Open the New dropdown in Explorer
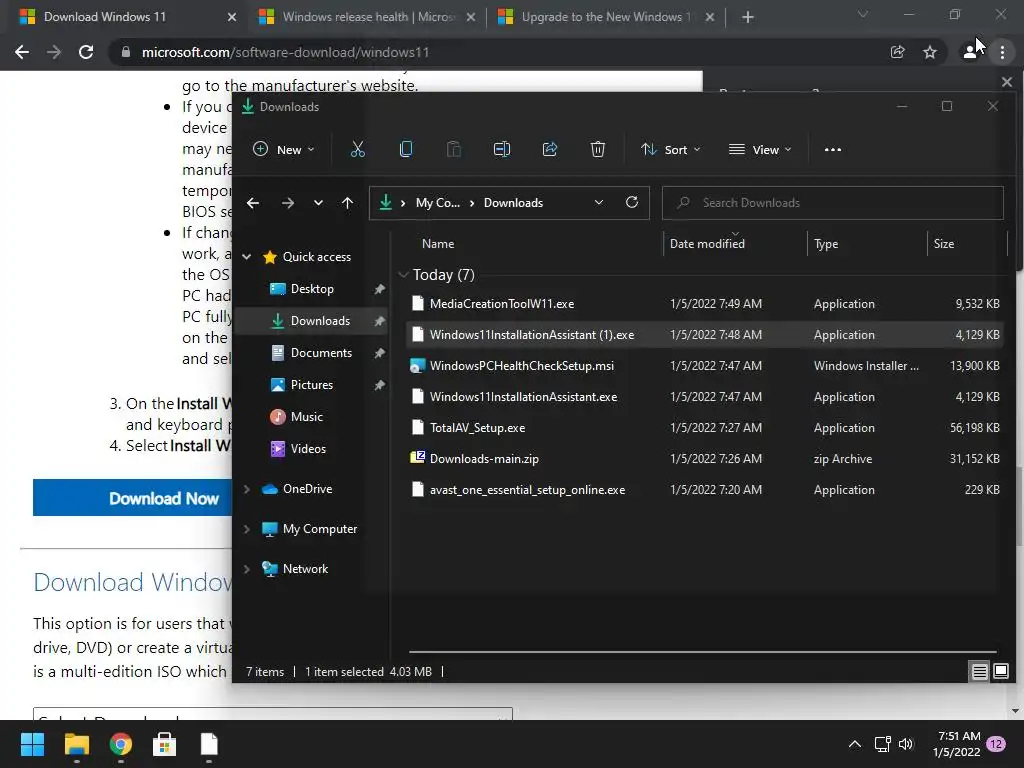The image size is (1024, 768). pos(283,150)
